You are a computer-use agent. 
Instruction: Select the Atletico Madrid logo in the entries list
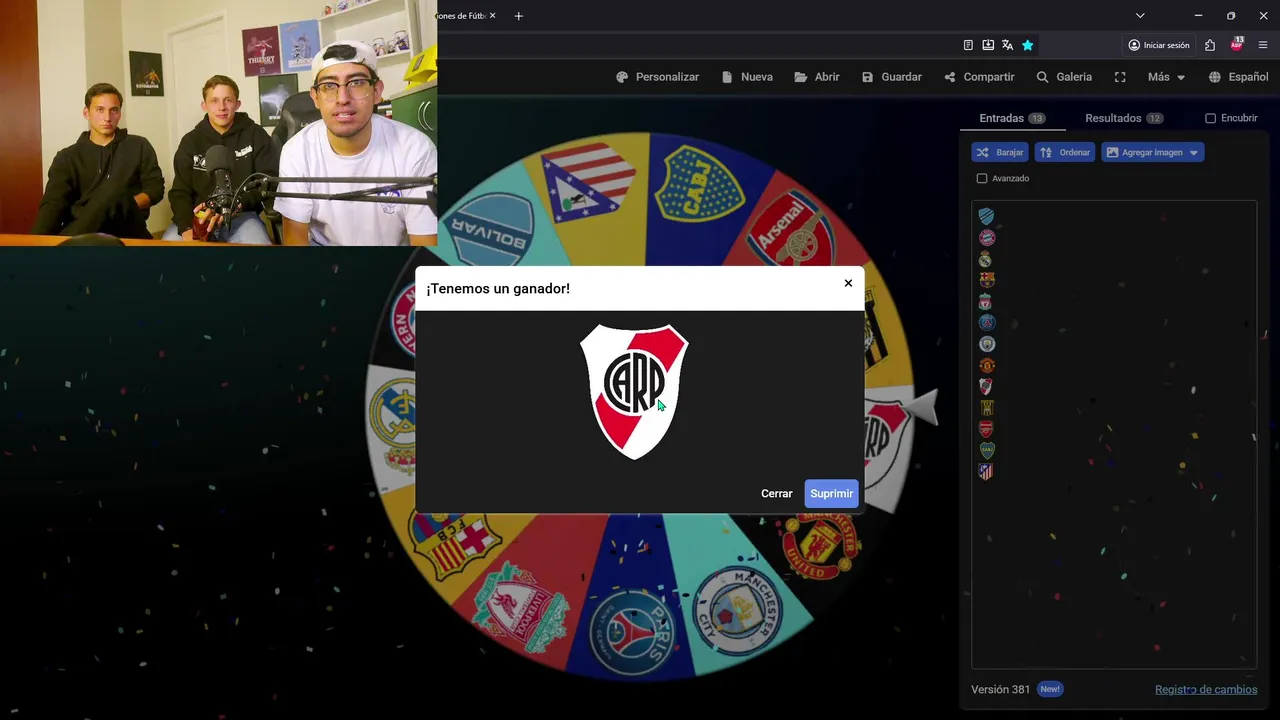point(986,471)
